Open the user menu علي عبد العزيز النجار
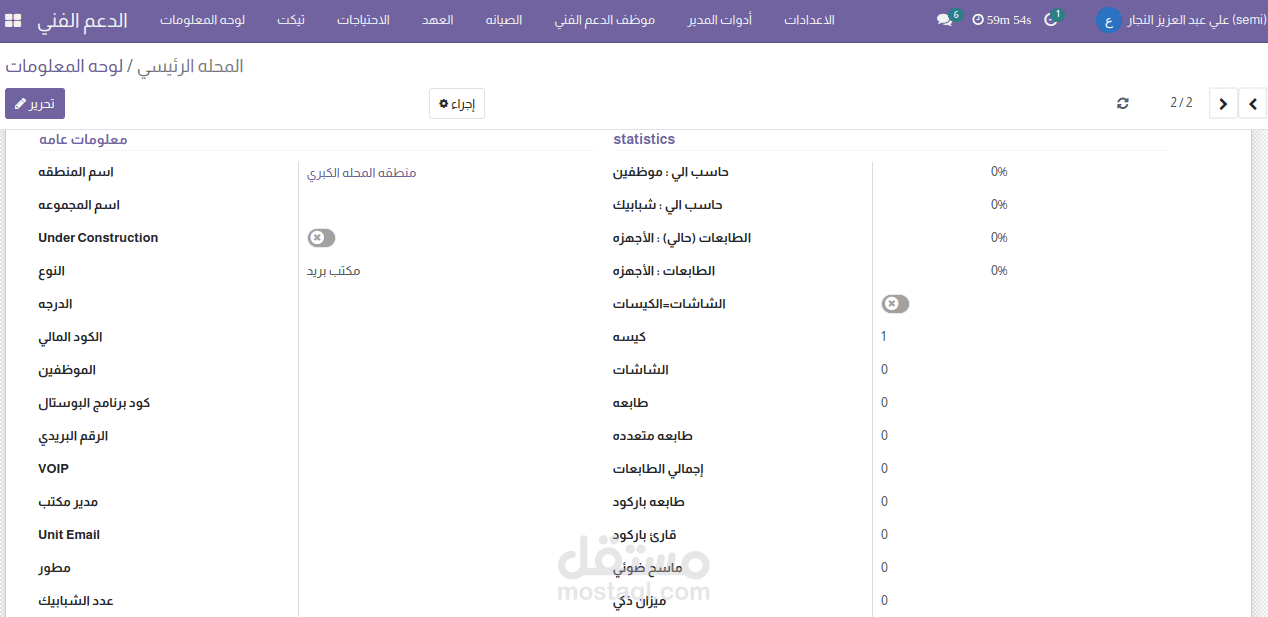Image resolution: width=1268 pixels, height=617 pixels. (x=1196, y=20)
